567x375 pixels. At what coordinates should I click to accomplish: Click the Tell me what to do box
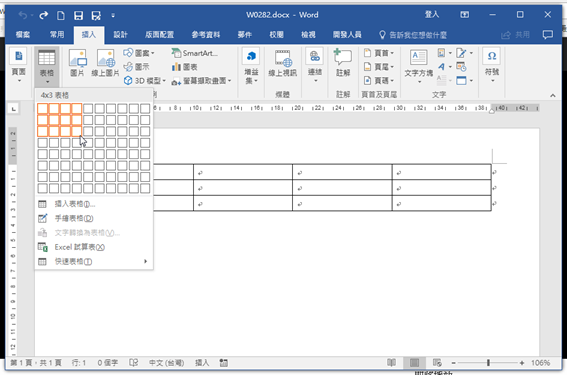(413, 35)
